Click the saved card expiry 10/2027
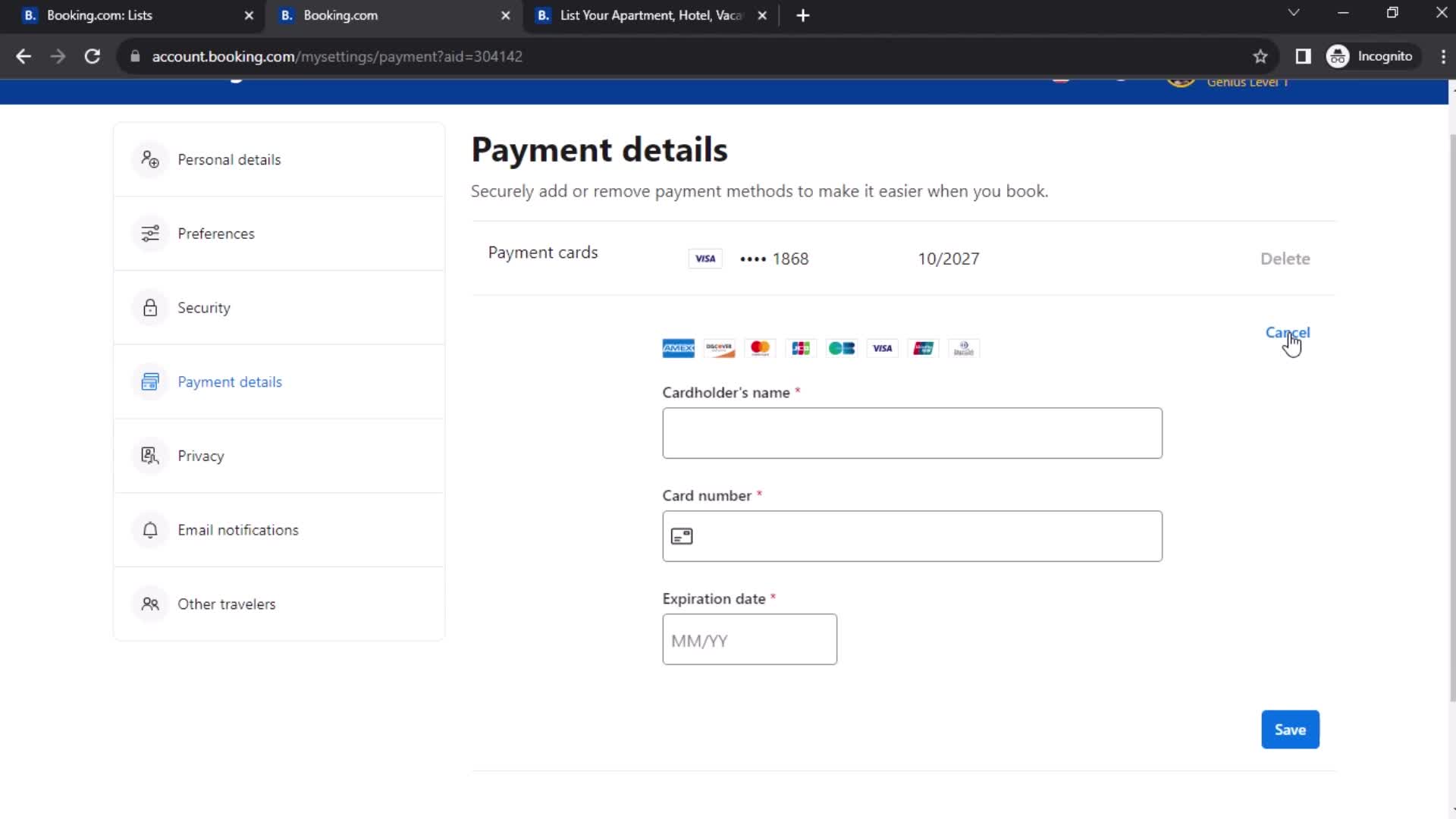The width and height of the screenshot is (1456, 819). [948, 259]
